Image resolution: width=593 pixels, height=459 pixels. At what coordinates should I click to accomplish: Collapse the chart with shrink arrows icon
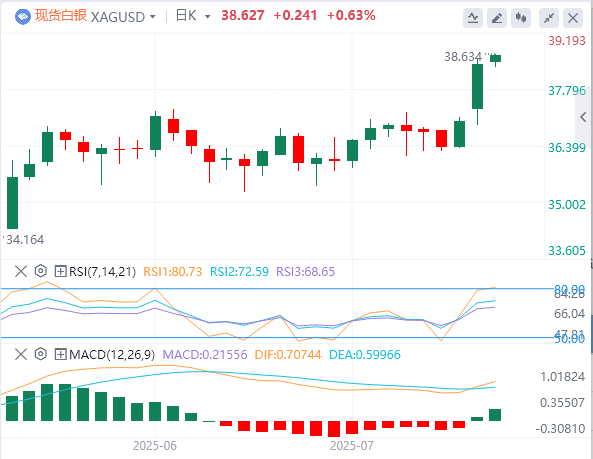(549, 18)
